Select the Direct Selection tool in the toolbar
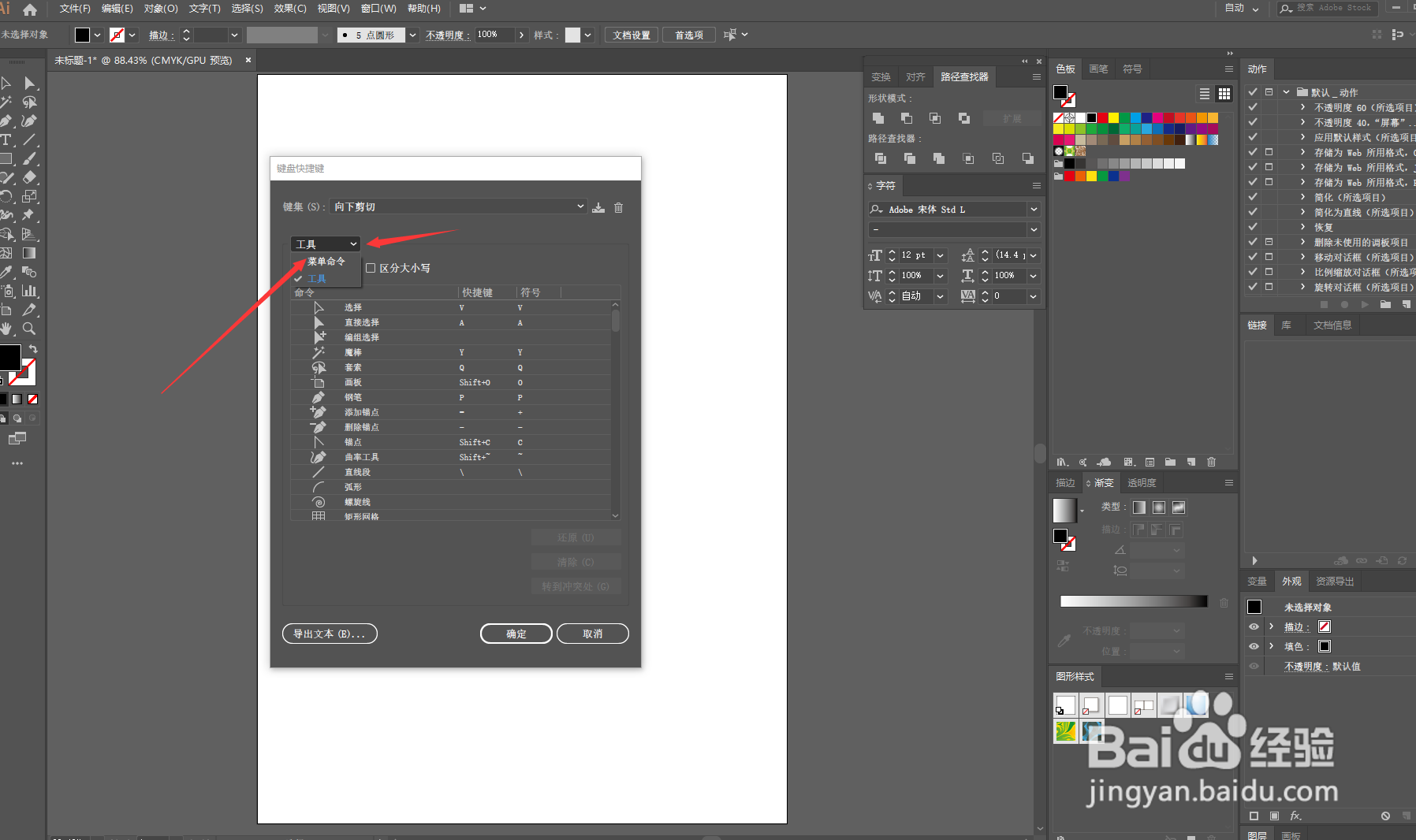Image resolution: width=1416 pixels, height=840 pixels. 29,84
